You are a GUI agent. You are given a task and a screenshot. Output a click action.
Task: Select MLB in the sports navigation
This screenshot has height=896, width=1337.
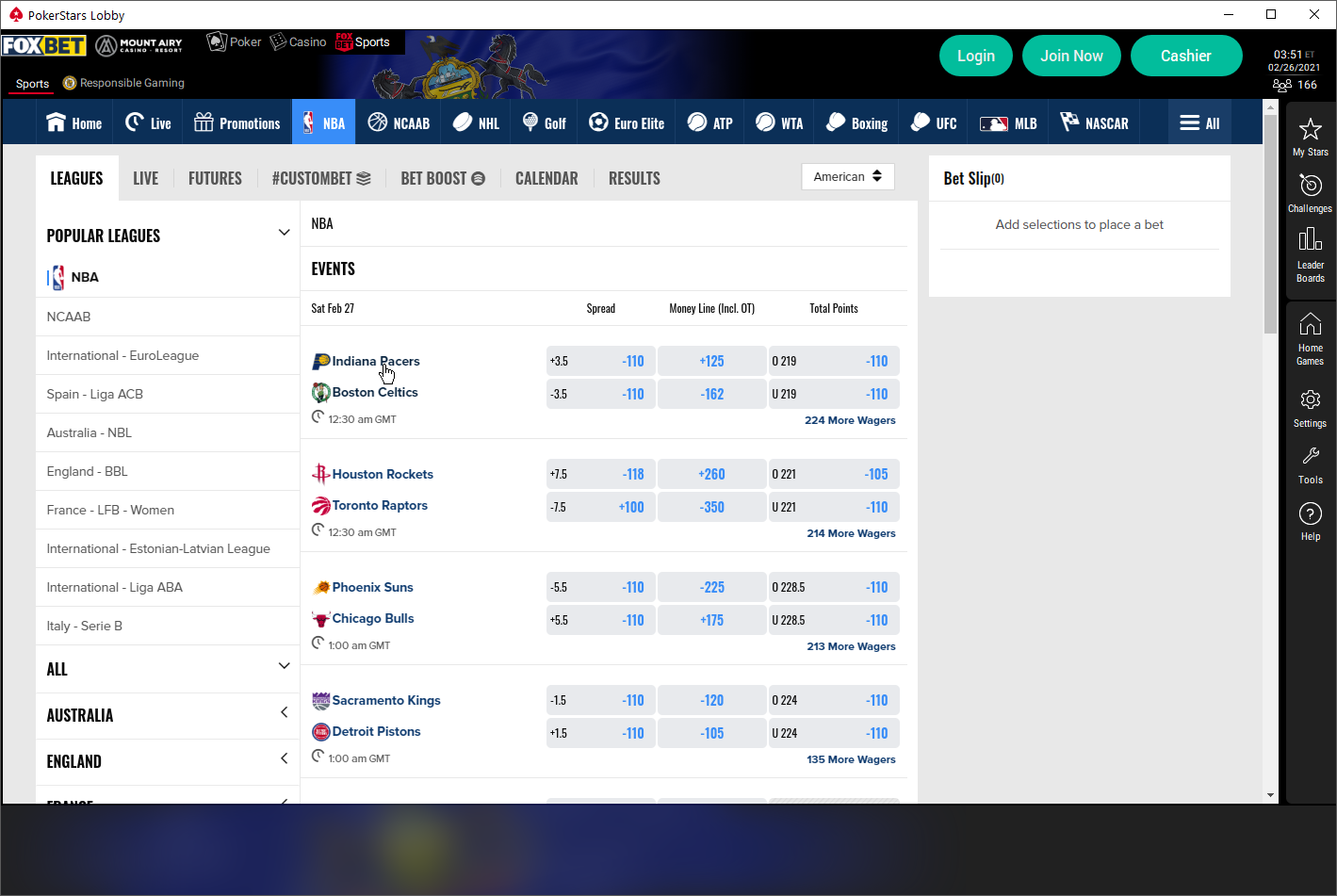click(x=1008, y=122)
